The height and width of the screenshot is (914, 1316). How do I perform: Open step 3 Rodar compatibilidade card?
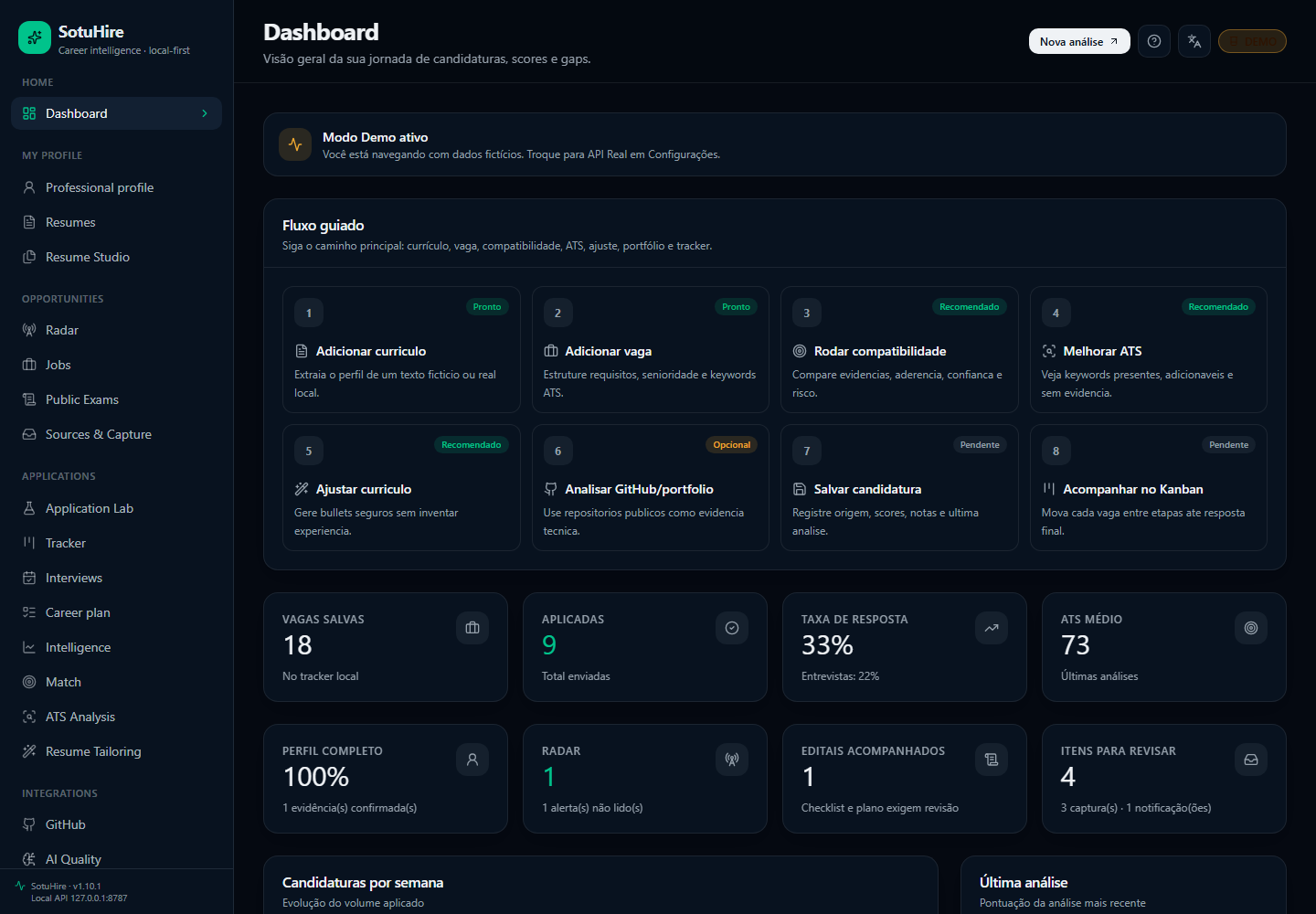[899, 349]
